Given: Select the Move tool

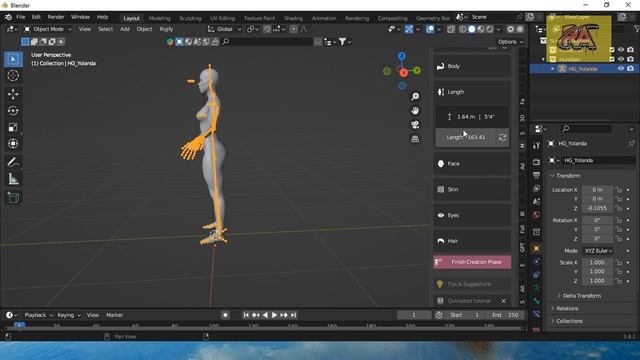Looking at the screenshot, I should point(13,94).
